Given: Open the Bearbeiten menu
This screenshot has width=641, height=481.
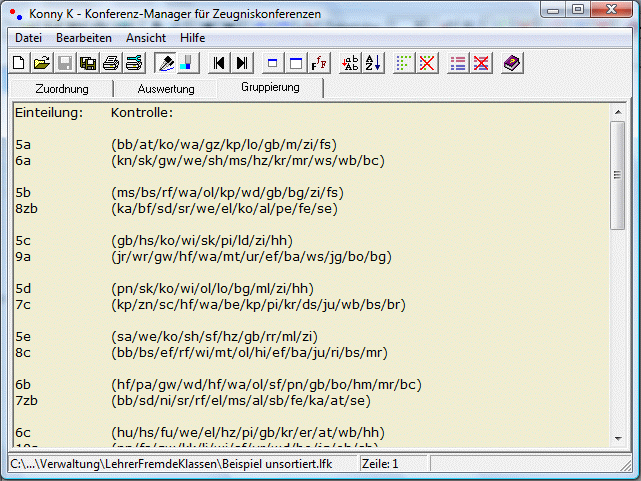Looking at the screenshot, I should [84, 37].
